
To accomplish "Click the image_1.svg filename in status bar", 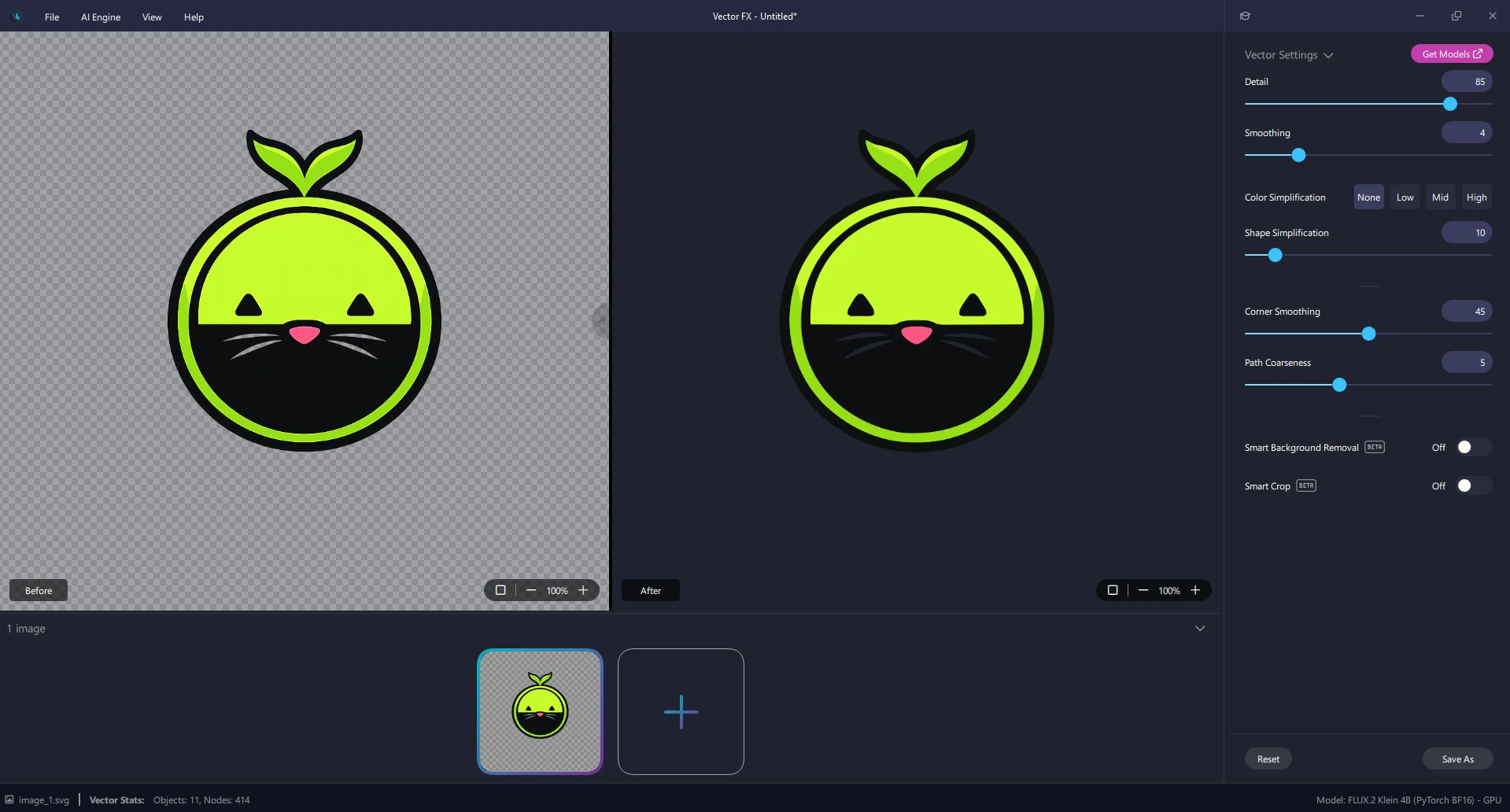I will [44, 800].
